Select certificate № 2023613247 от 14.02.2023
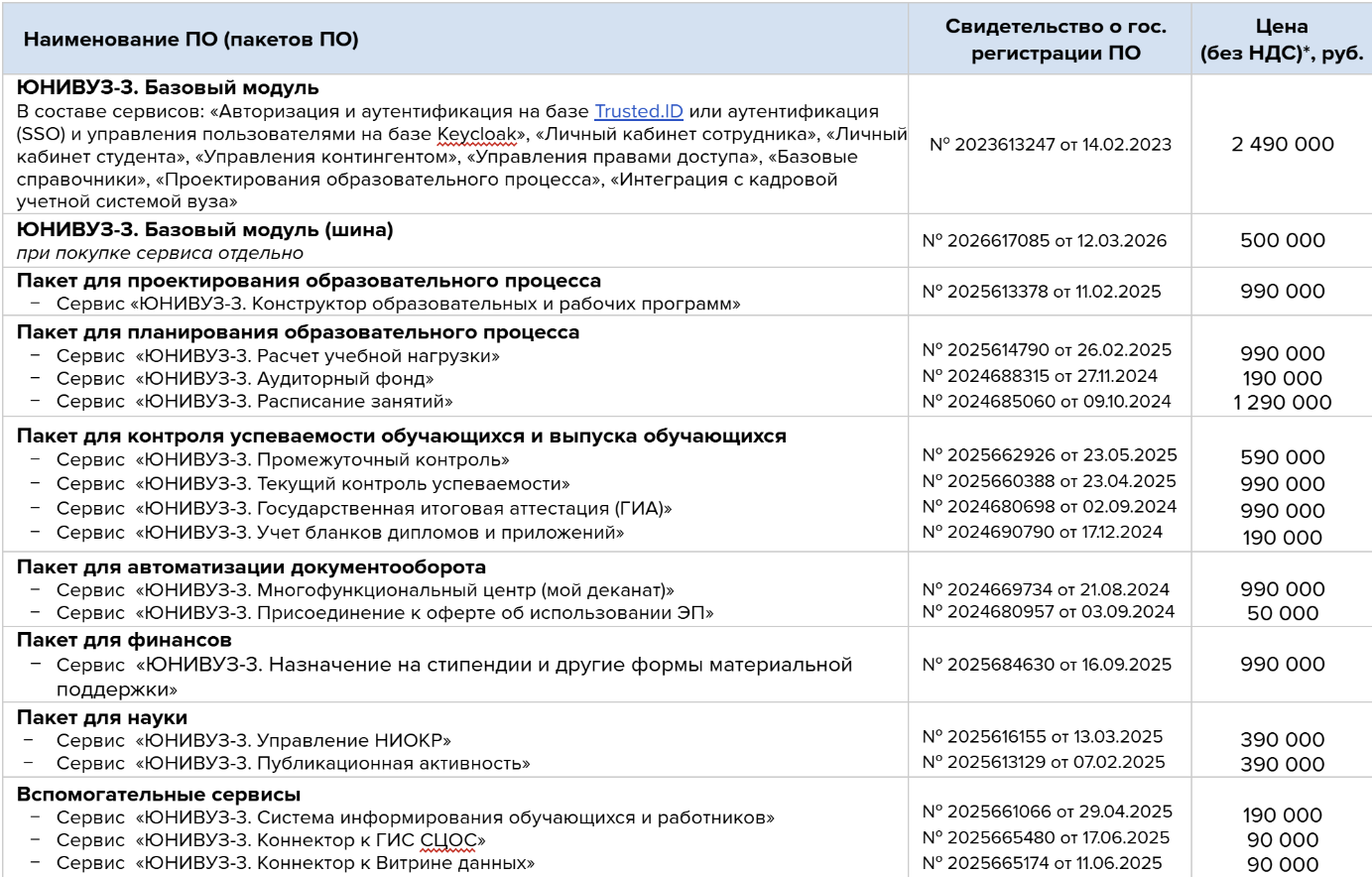1372x877 pixels. 1050,145
